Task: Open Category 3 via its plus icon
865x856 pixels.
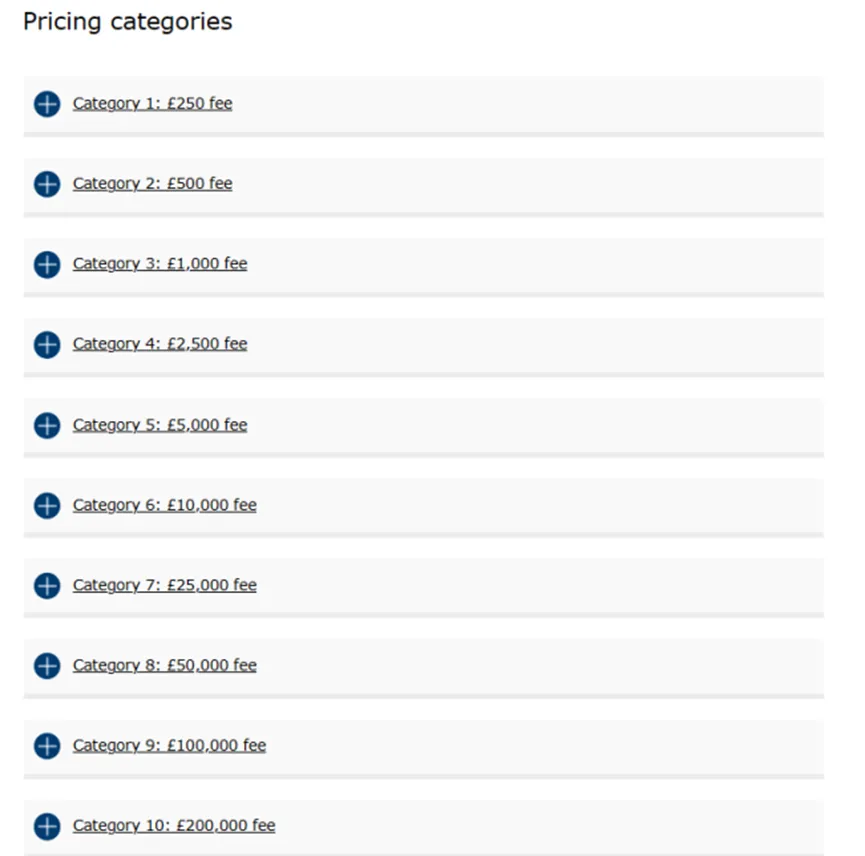Action: pos(47,265)
